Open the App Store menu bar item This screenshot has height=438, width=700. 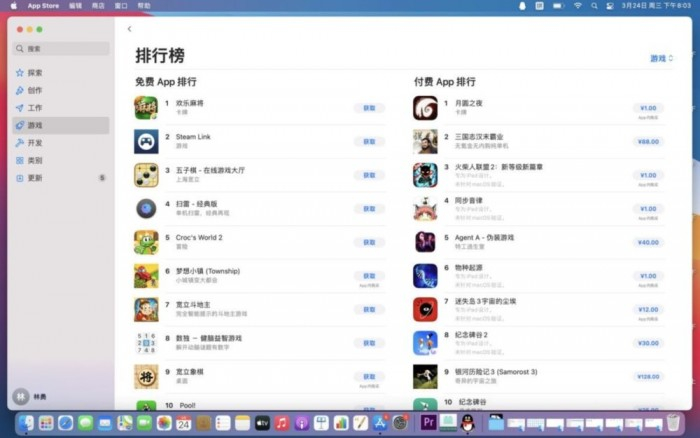(x=43, y=6)
